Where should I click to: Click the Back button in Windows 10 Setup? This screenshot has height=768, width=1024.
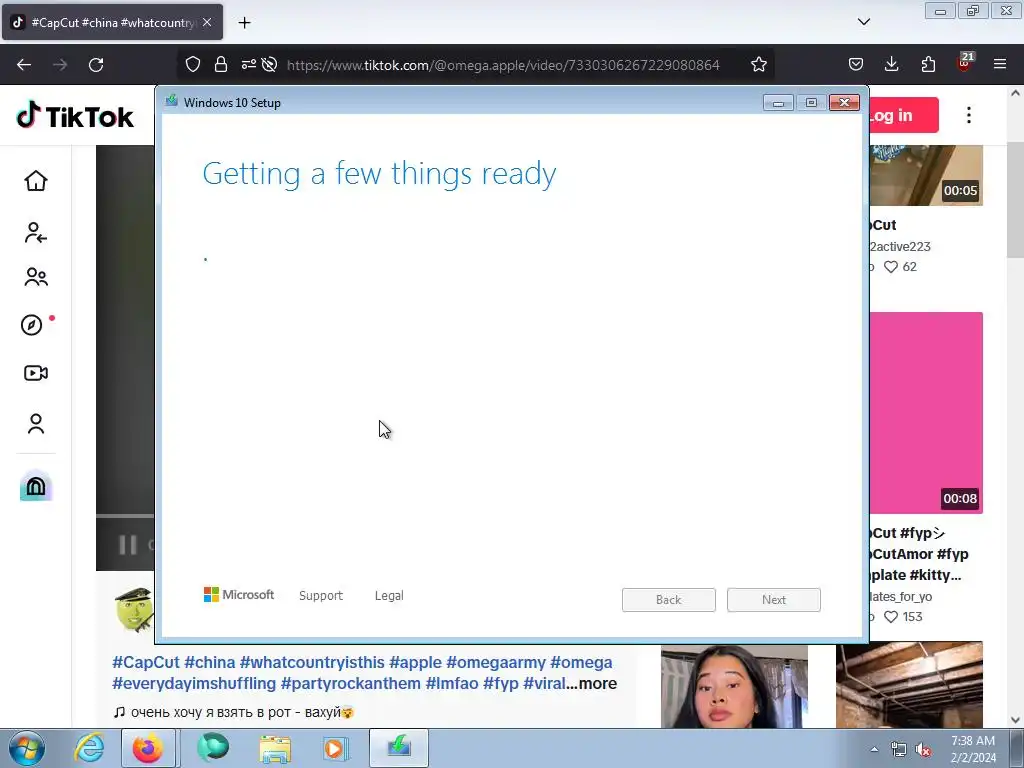tap(668, 600)
